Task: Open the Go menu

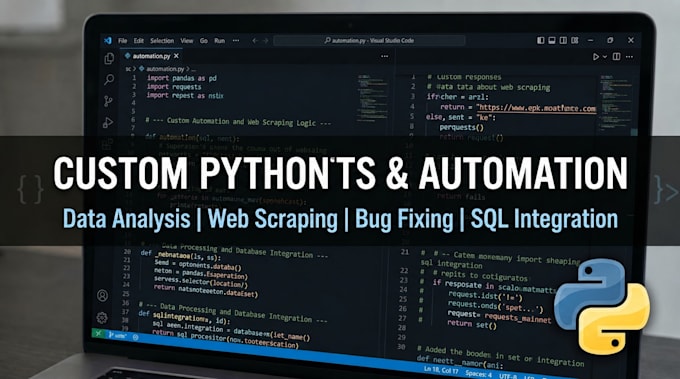Action: (203, 40)
